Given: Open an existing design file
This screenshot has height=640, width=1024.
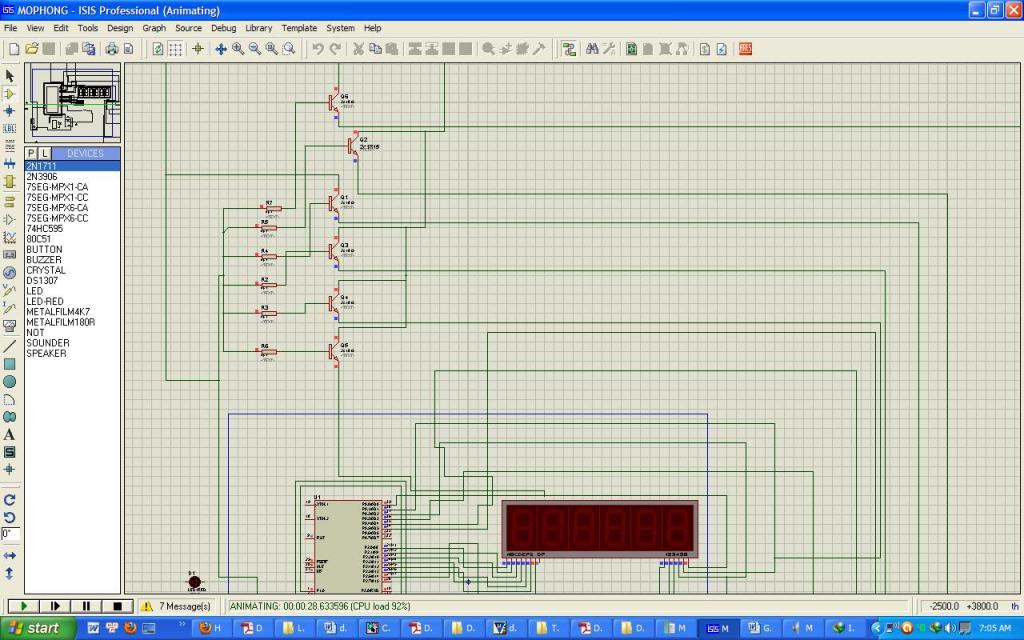Looking at the screenshot, I should click(x=31, y=48).
